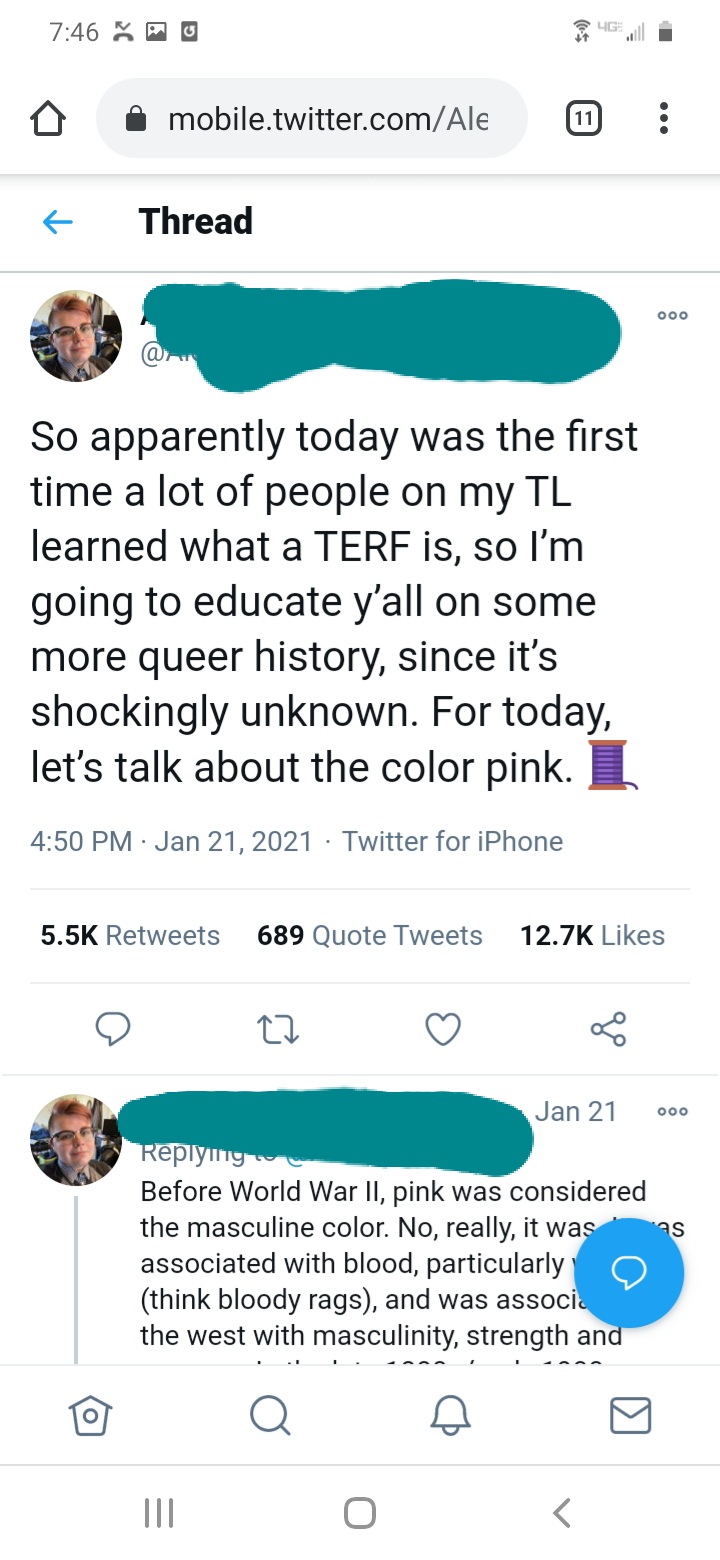This screenshot has height=1560, width=720.
Task: Switch to the Twitter Home tab
Action: point(90,1415)
